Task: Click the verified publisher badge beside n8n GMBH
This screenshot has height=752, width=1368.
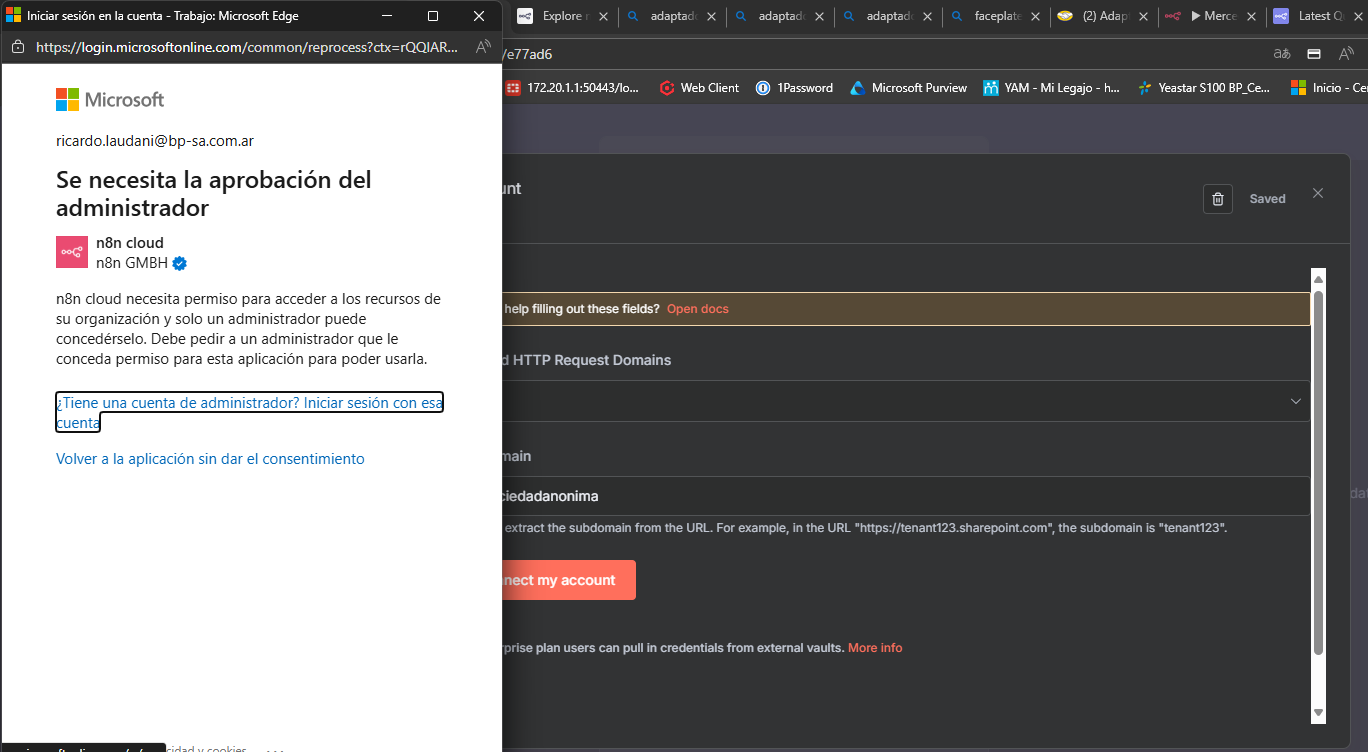Action: click(180, 263)
